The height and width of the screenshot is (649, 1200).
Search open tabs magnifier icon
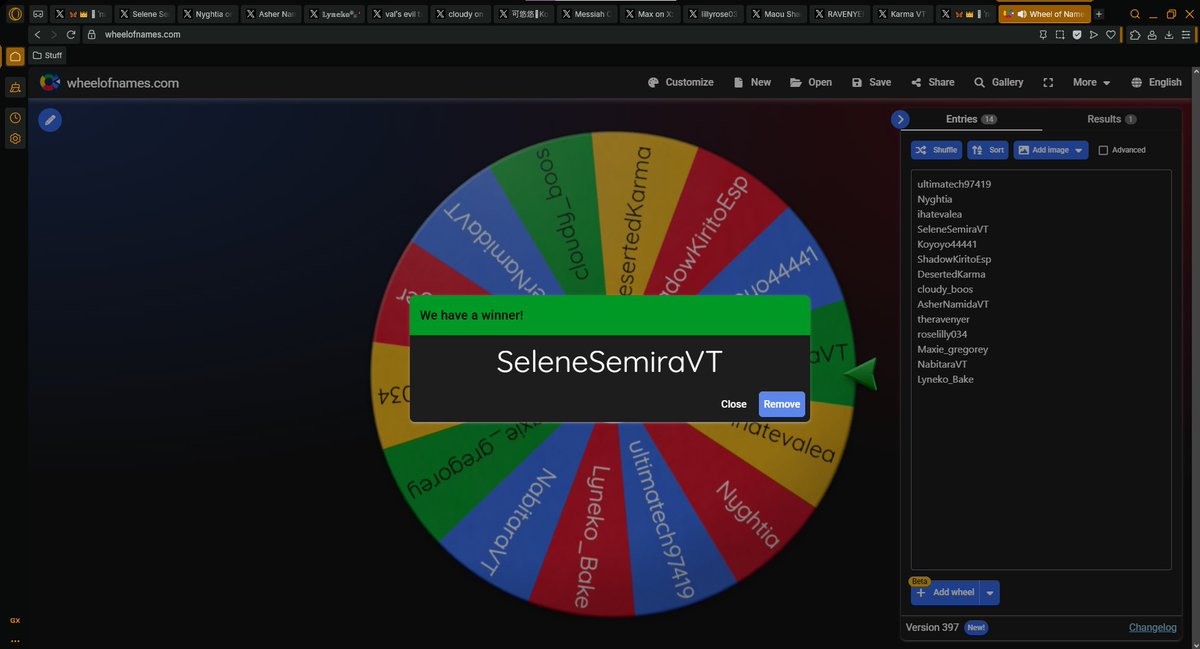[1135, 14]
